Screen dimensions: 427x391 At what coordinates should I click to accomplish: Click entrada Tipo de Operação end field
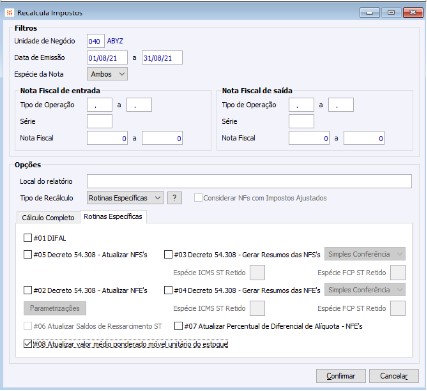[139, 105]
